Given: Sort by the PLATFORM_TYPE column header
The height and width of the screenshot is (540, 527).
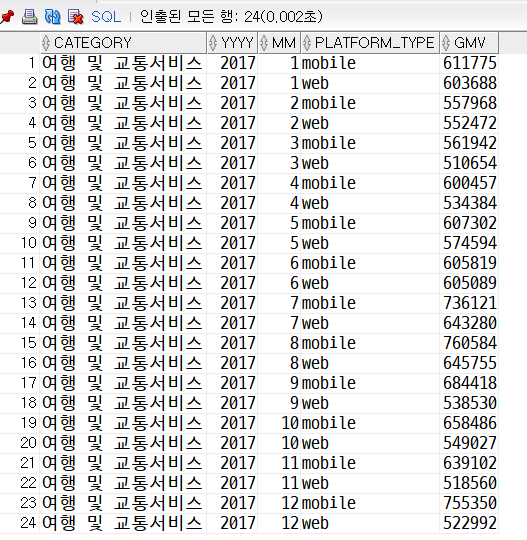Looking at the screenshot, I should 370,43.
